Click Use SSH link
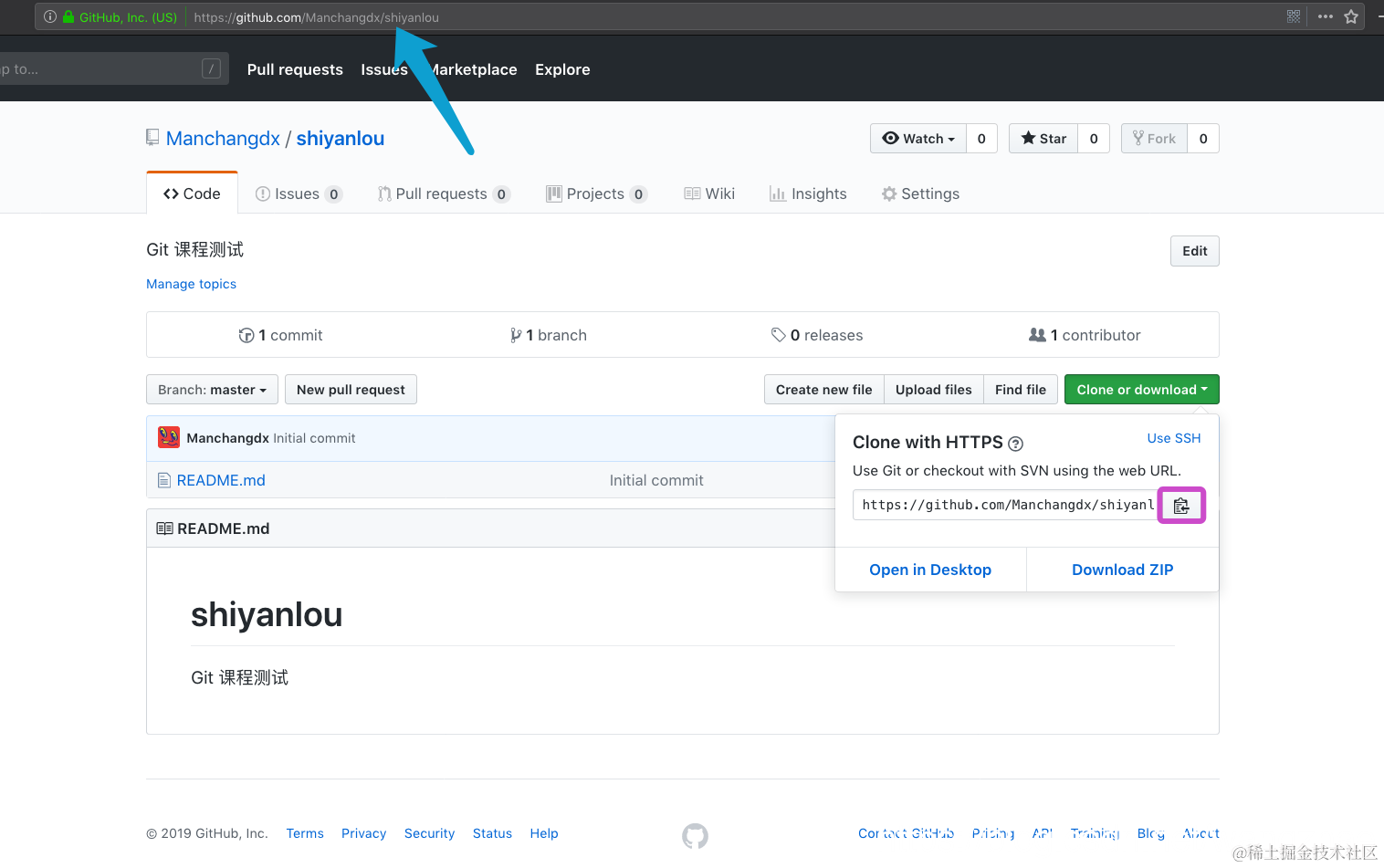 pyautogui.click(x=1174, y=438)
